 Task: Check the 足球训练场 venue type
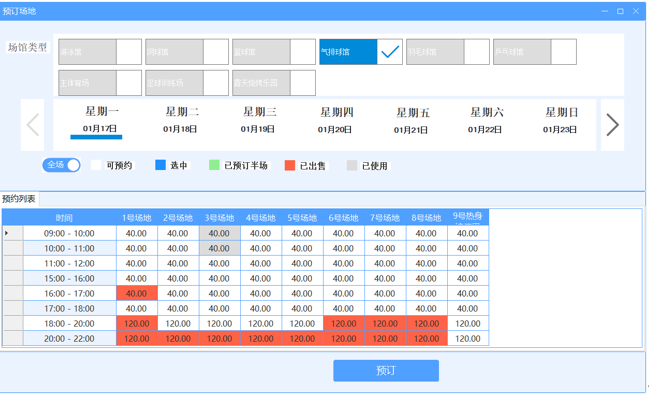pos(216,83)
